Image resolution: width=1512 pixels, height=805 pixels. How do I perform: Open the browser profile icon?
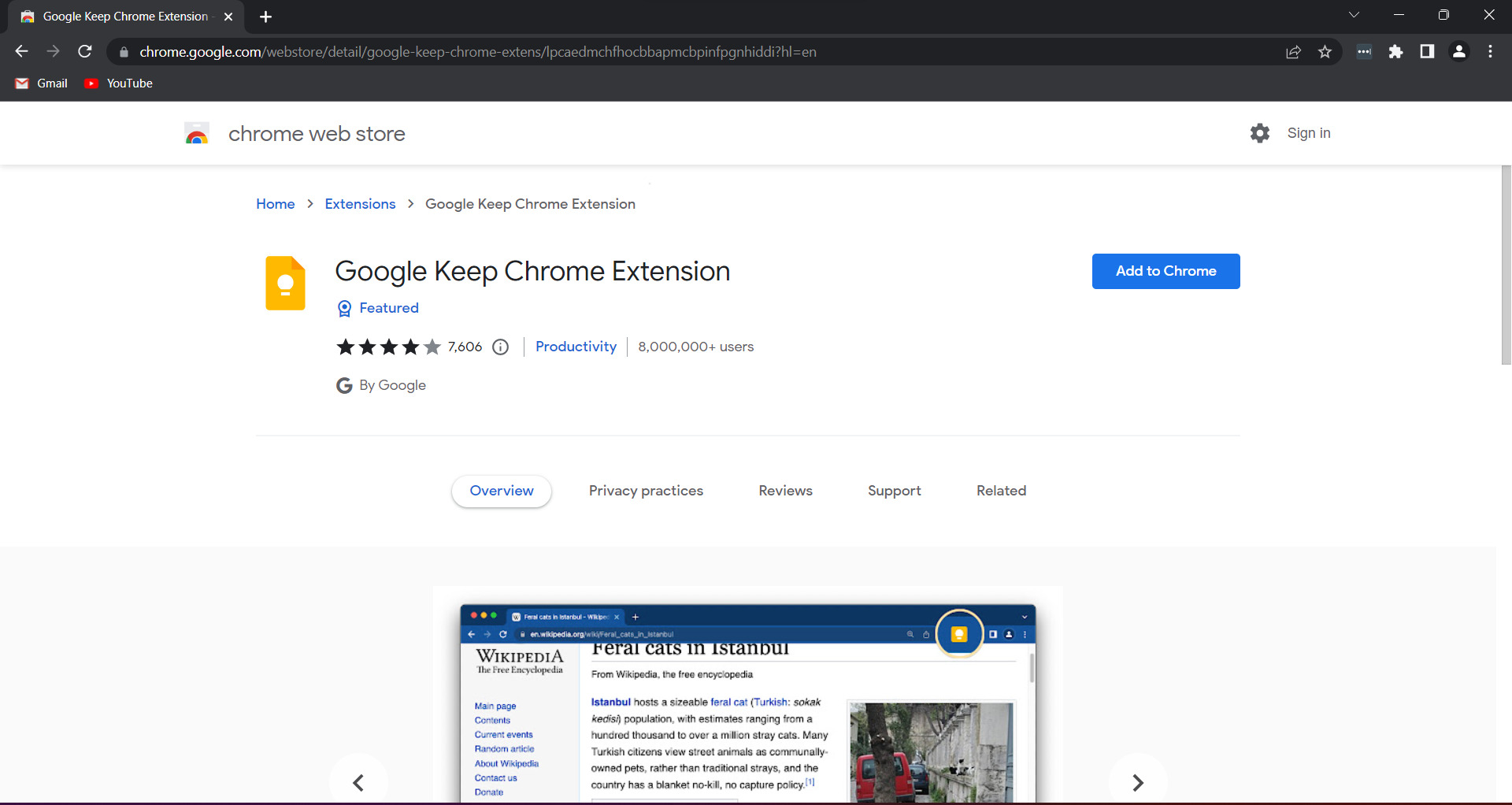point(1458,51)
